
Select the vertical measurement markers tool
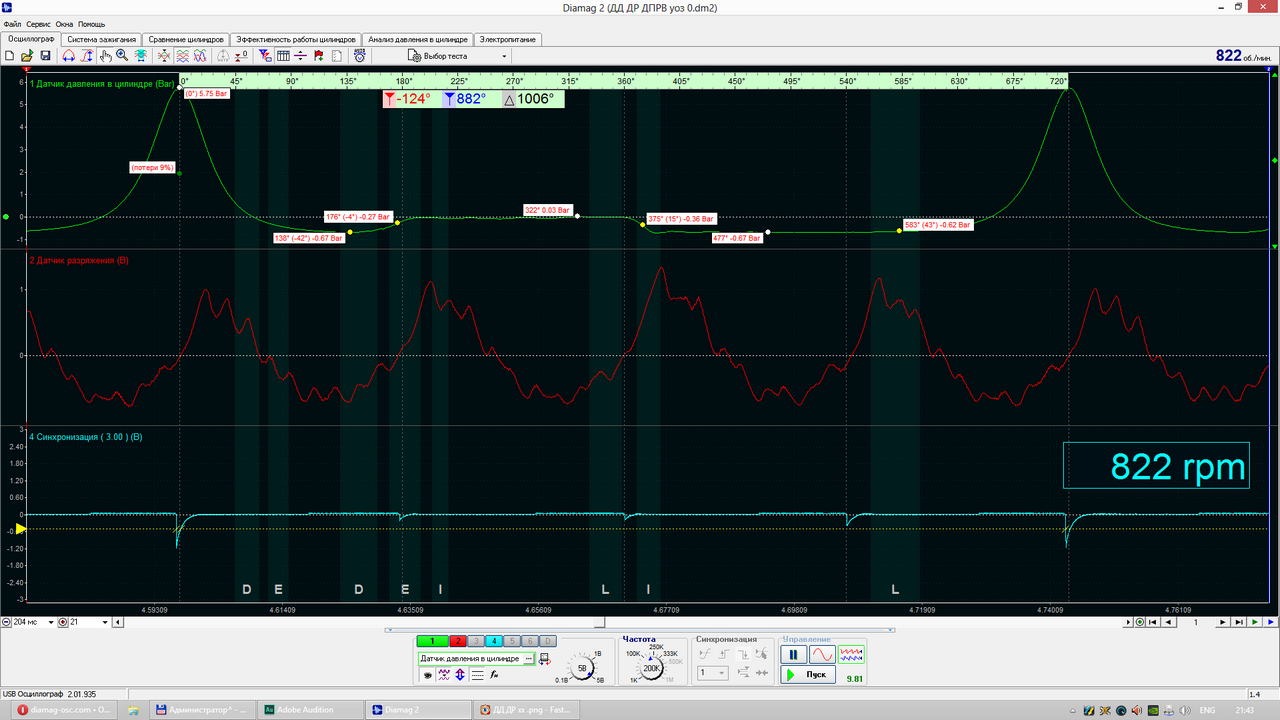(87, 56)
